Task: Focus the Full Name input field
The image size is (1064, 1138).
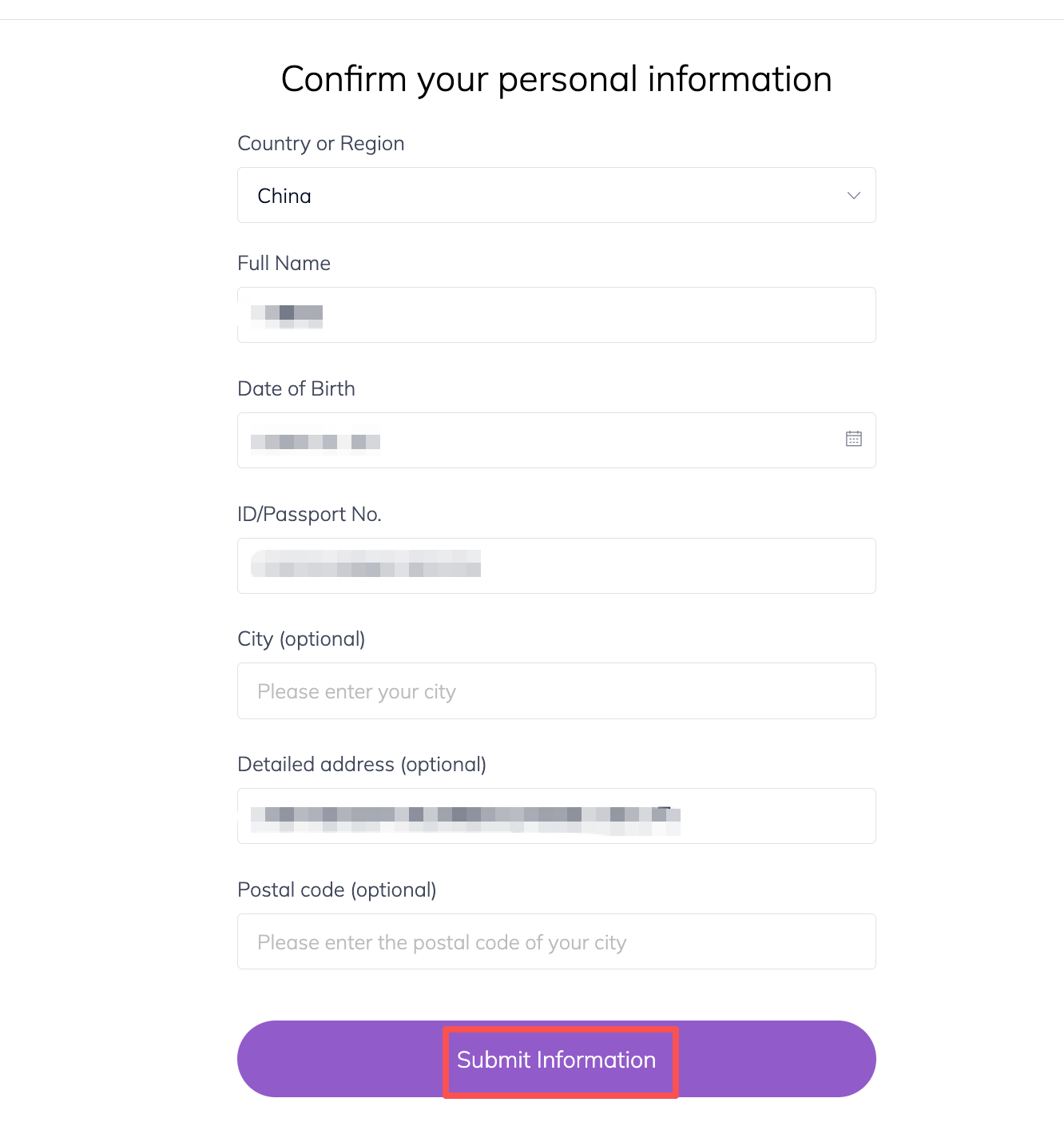Action: pyautogui.click(x=556, y=315)
